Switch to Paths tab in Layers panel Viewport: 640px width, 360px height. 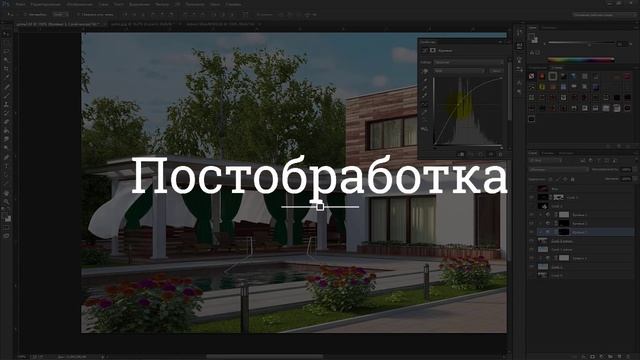(x=566, y=153)
